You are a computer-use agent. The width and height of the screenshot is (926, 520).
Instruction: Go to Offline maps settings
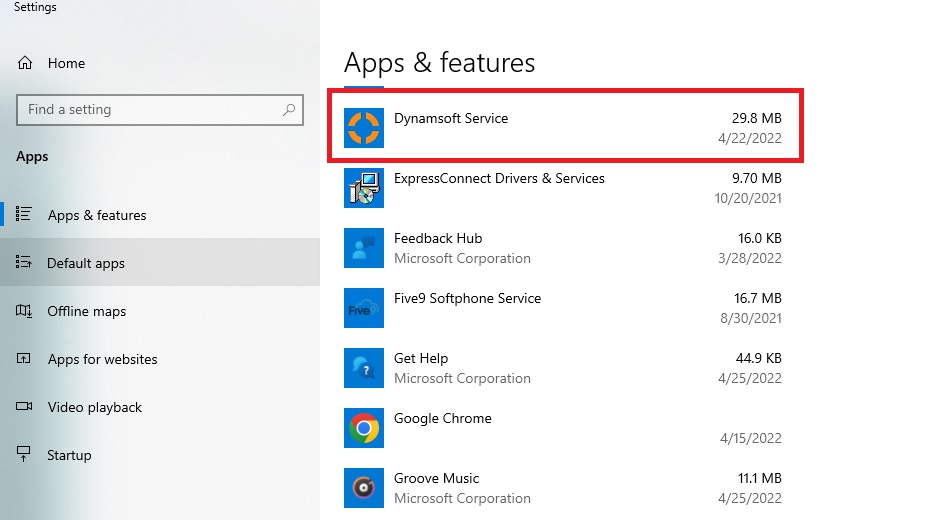(87, 311)
